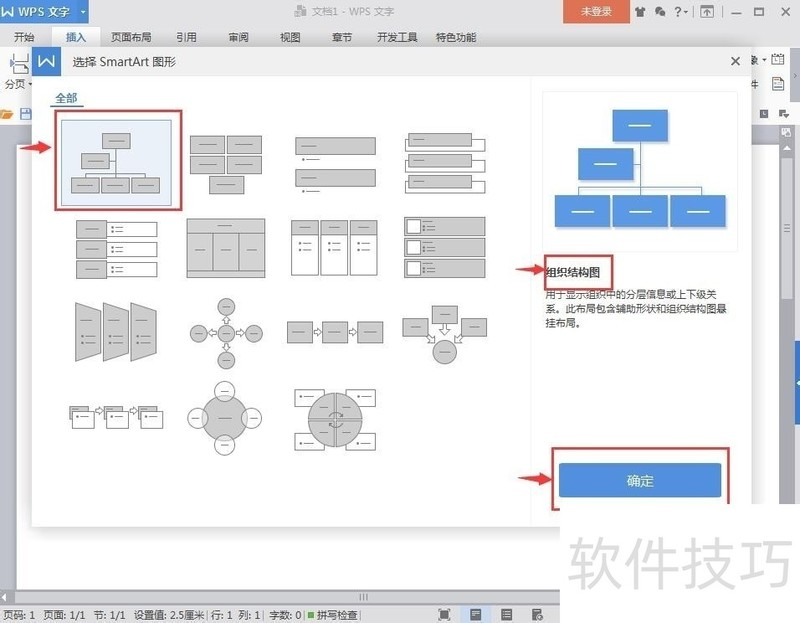Open the feedback chat icon in title bar
The image size is (800, 623).
[x=660, y=12]
